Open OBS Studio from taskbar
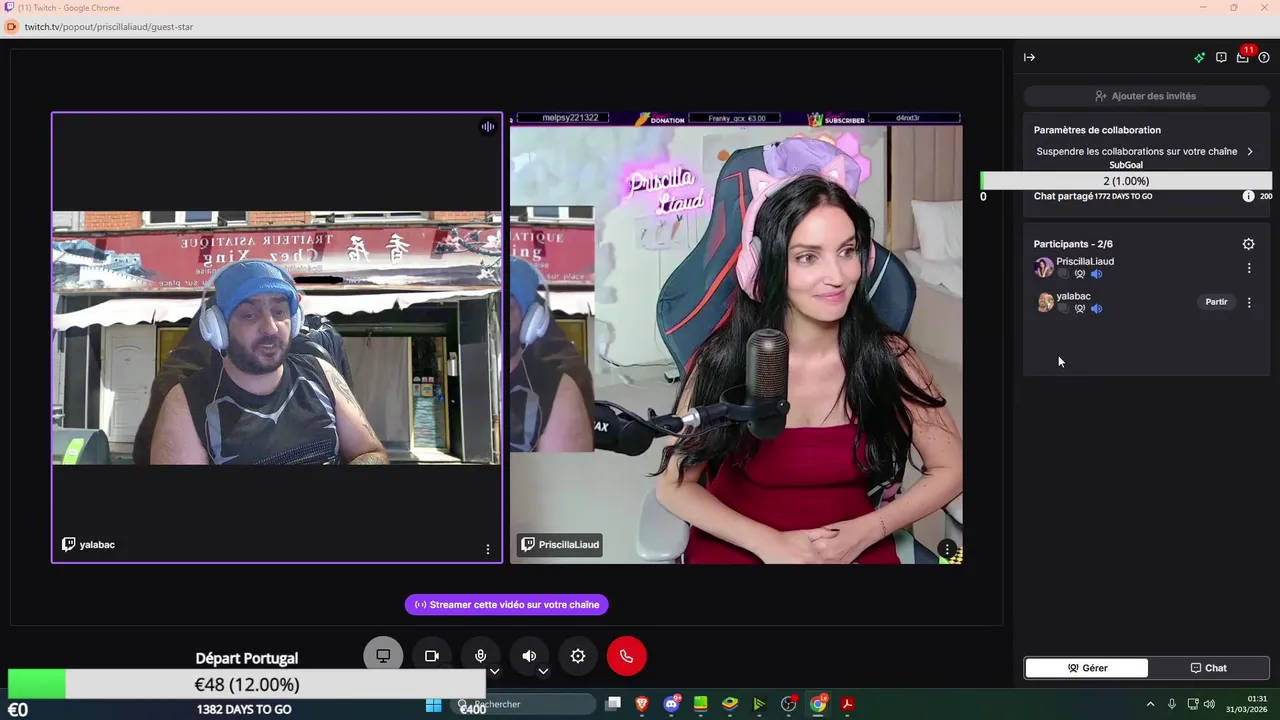Viewport: 1280px width, 720px height. tap(788, 704)
